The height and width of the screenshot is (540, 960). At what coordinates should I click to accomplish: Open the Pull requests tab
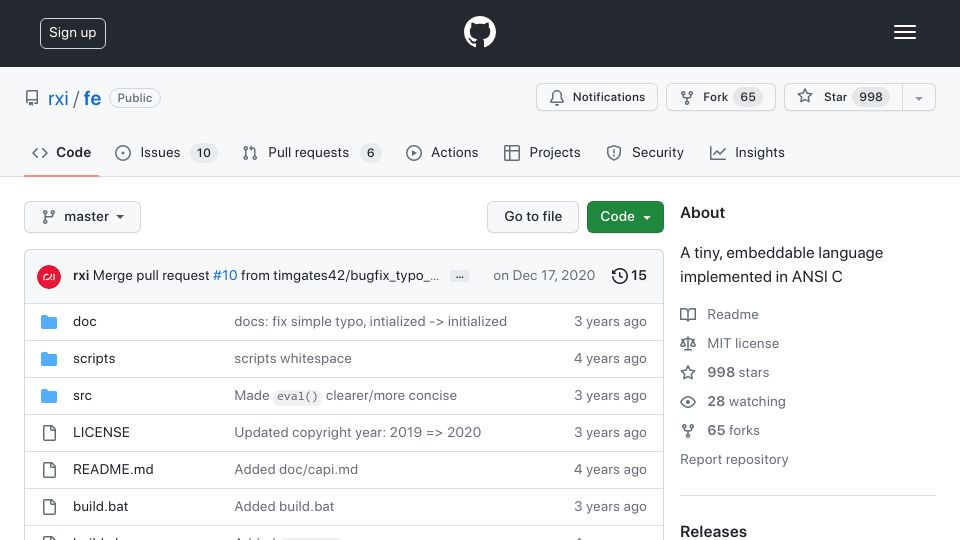[x=311, y=152]
